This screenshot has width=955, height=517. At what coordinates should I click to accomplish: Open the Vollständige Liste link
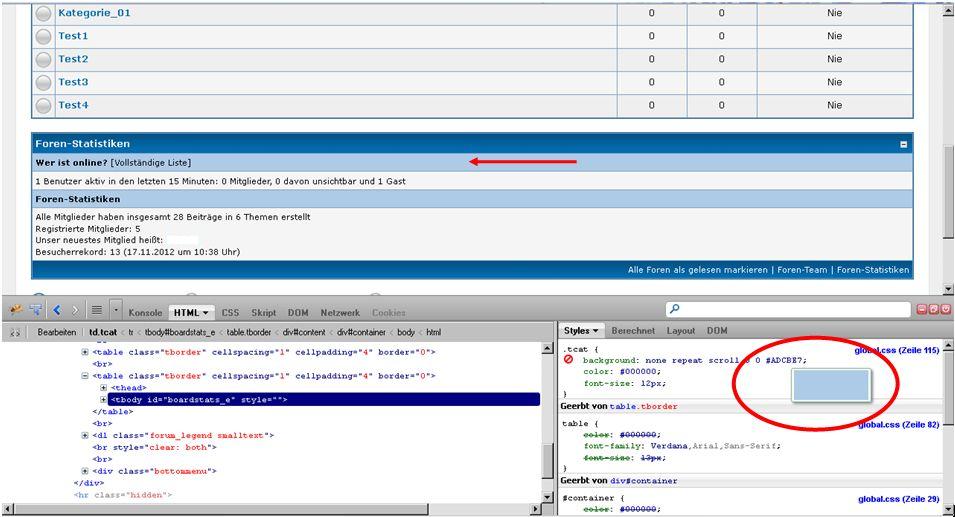pos(150,163)
